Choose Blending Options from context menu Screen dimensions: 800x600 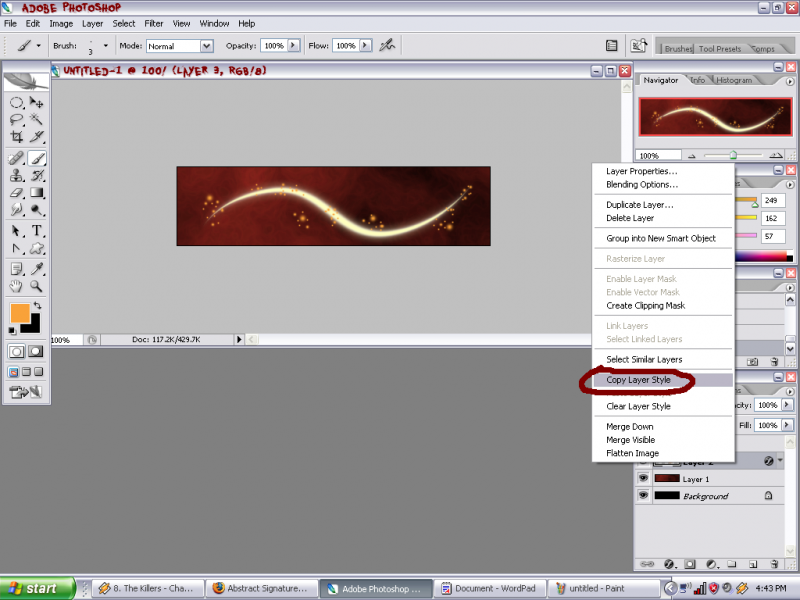(x=642, y=184)
